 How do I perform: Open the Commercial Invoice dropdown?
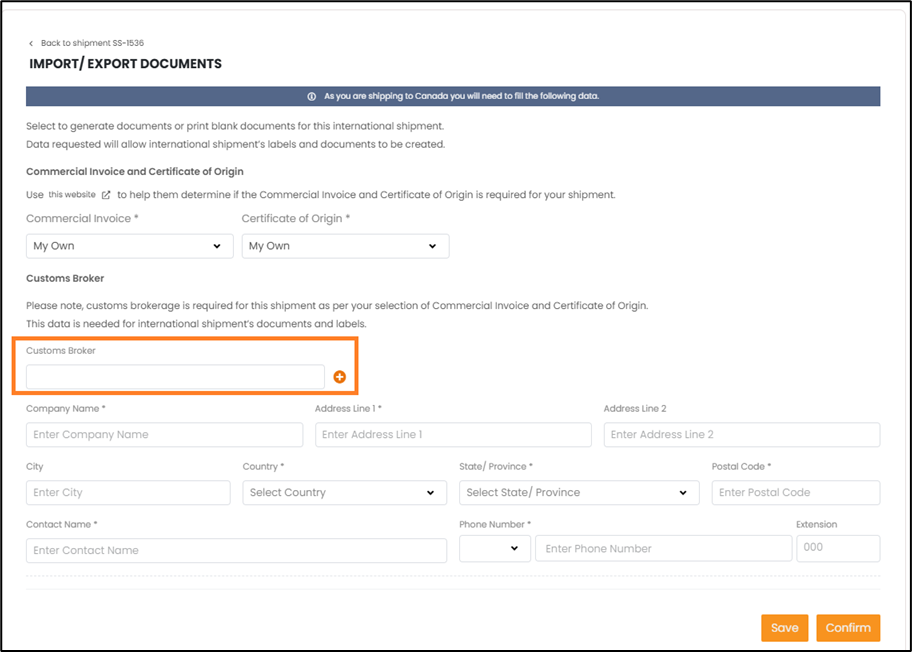129,246
